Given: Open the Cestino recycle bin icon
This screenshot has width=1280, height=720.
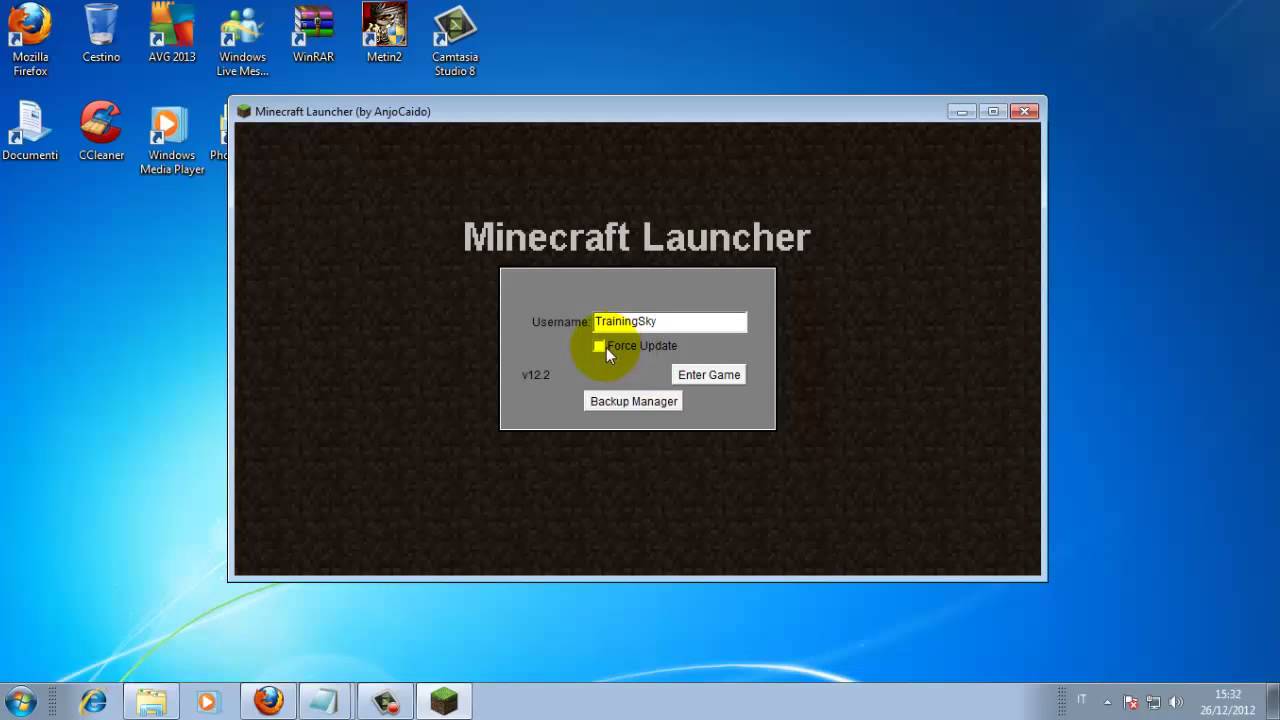Looking at the screenshot, I should pyautogui.click(x=101, y=35).
